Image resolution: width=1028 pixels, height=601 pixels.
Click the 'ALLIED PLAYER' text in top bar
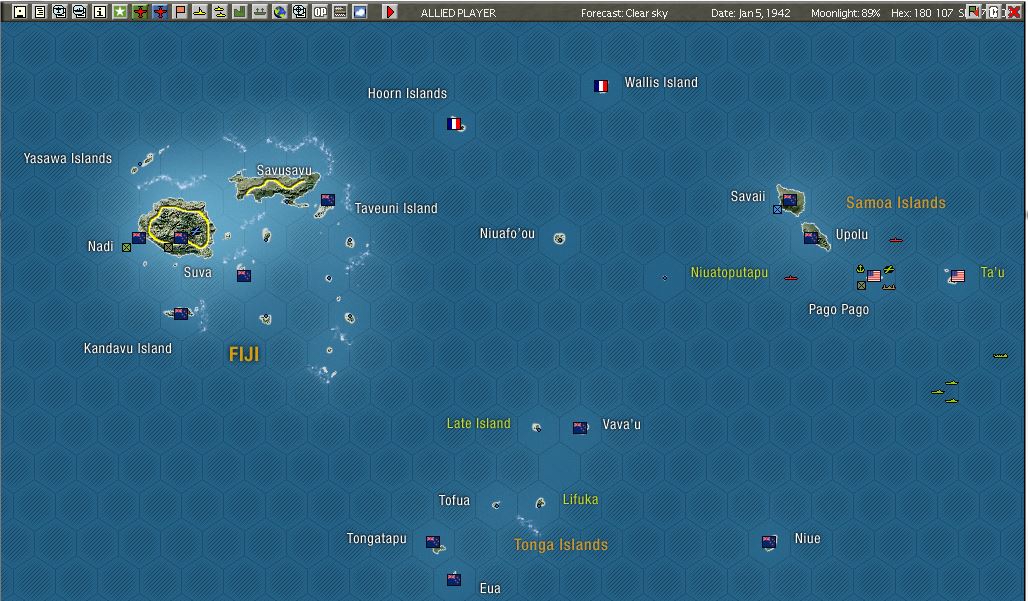point(458,12)
